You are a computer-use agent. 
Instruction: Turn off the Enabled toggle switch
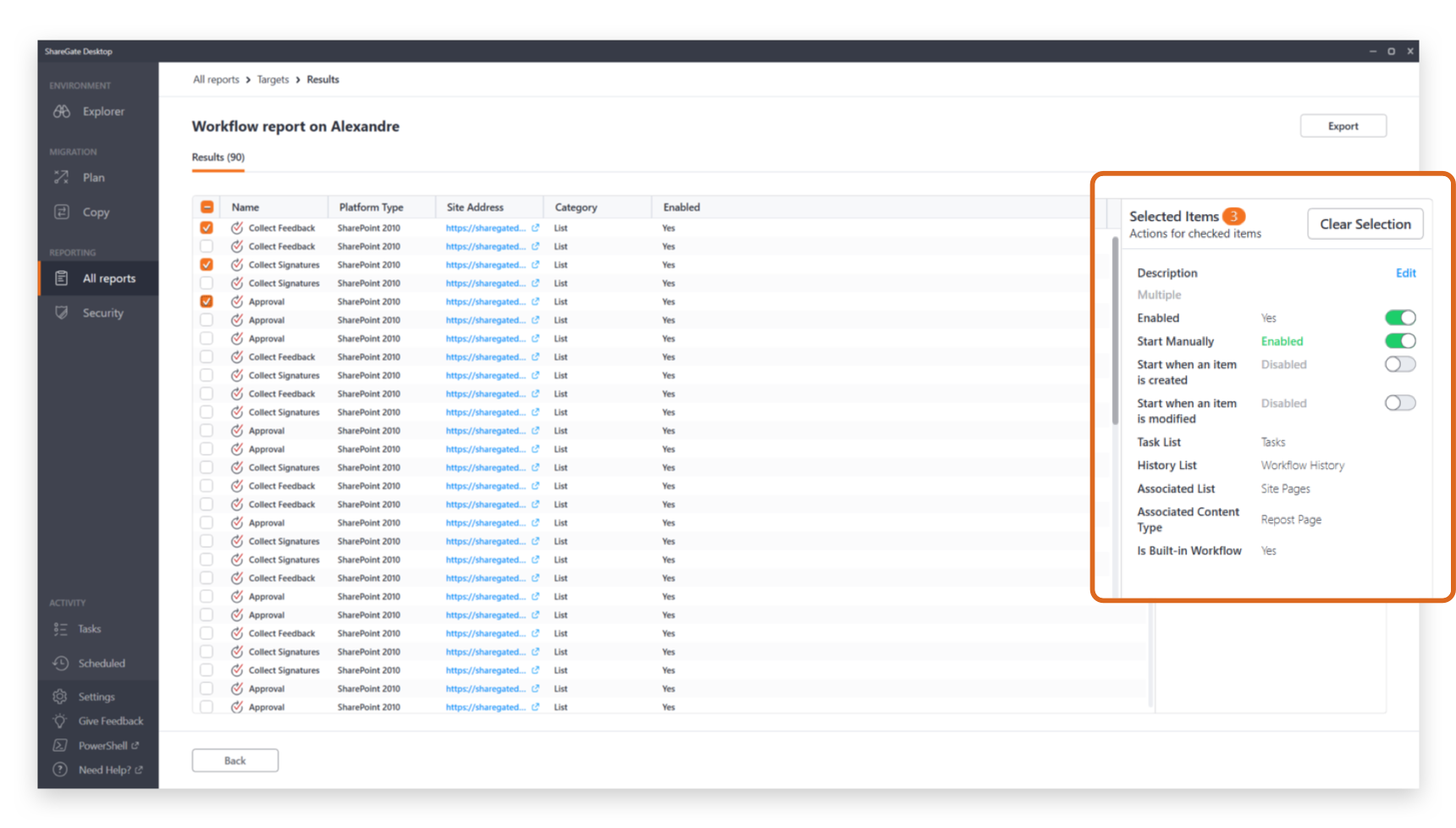point(1400,318)
